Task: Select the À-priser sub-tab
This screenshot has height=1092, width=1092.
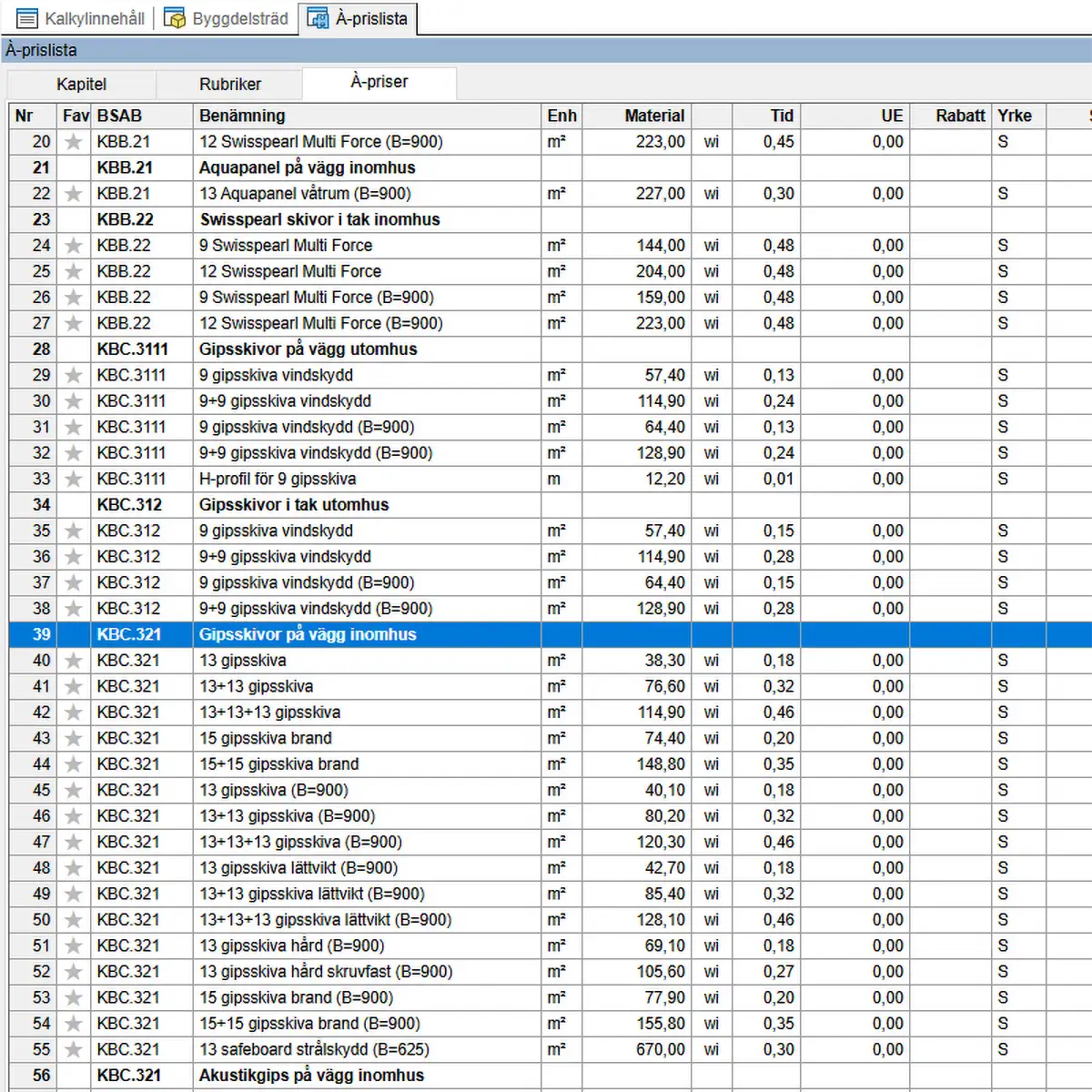Action: pyautogui.click(x=379, y=82)
